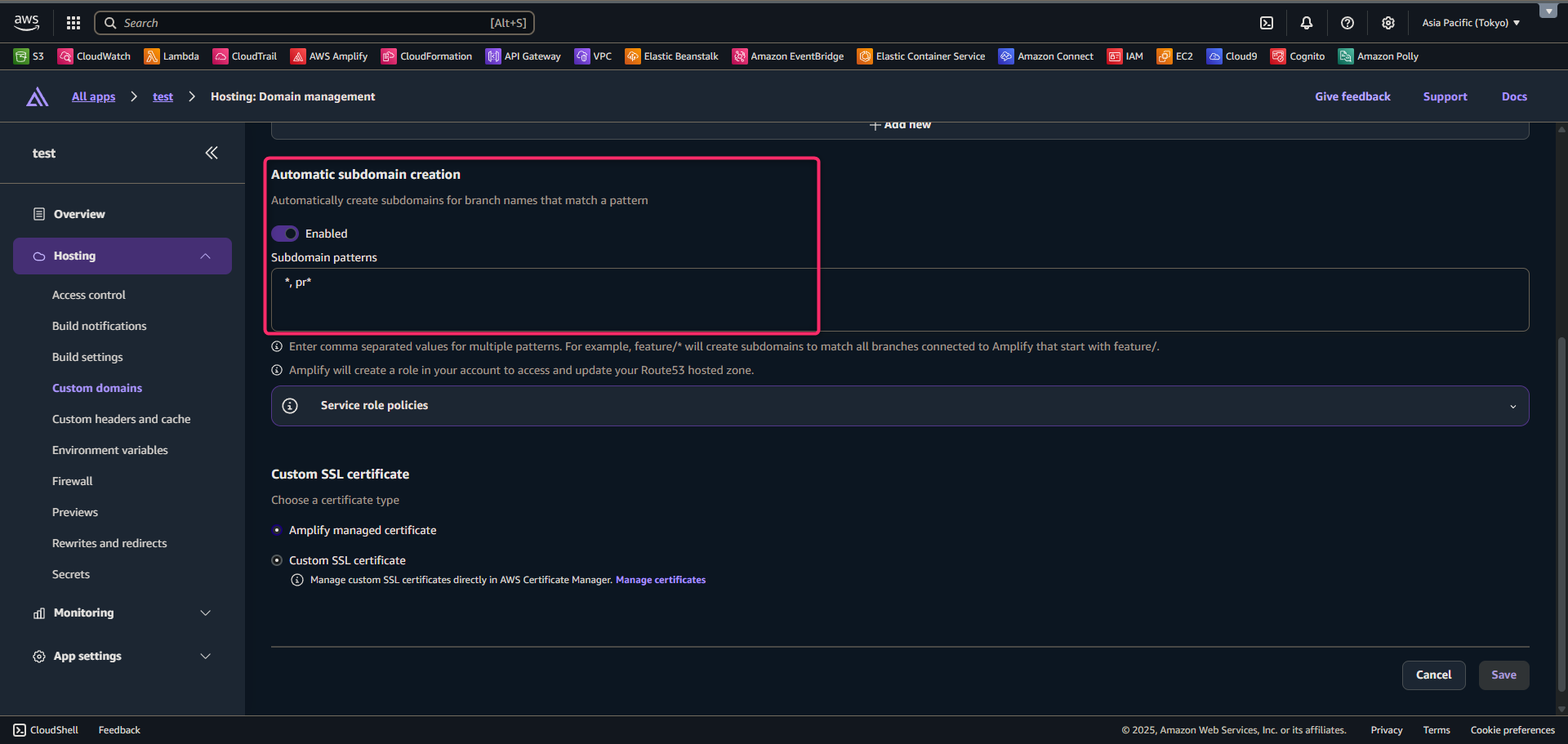Screen dimensions: 1568x744
Task: Select Amplify managed certificate radio
Action: [277, 530]
